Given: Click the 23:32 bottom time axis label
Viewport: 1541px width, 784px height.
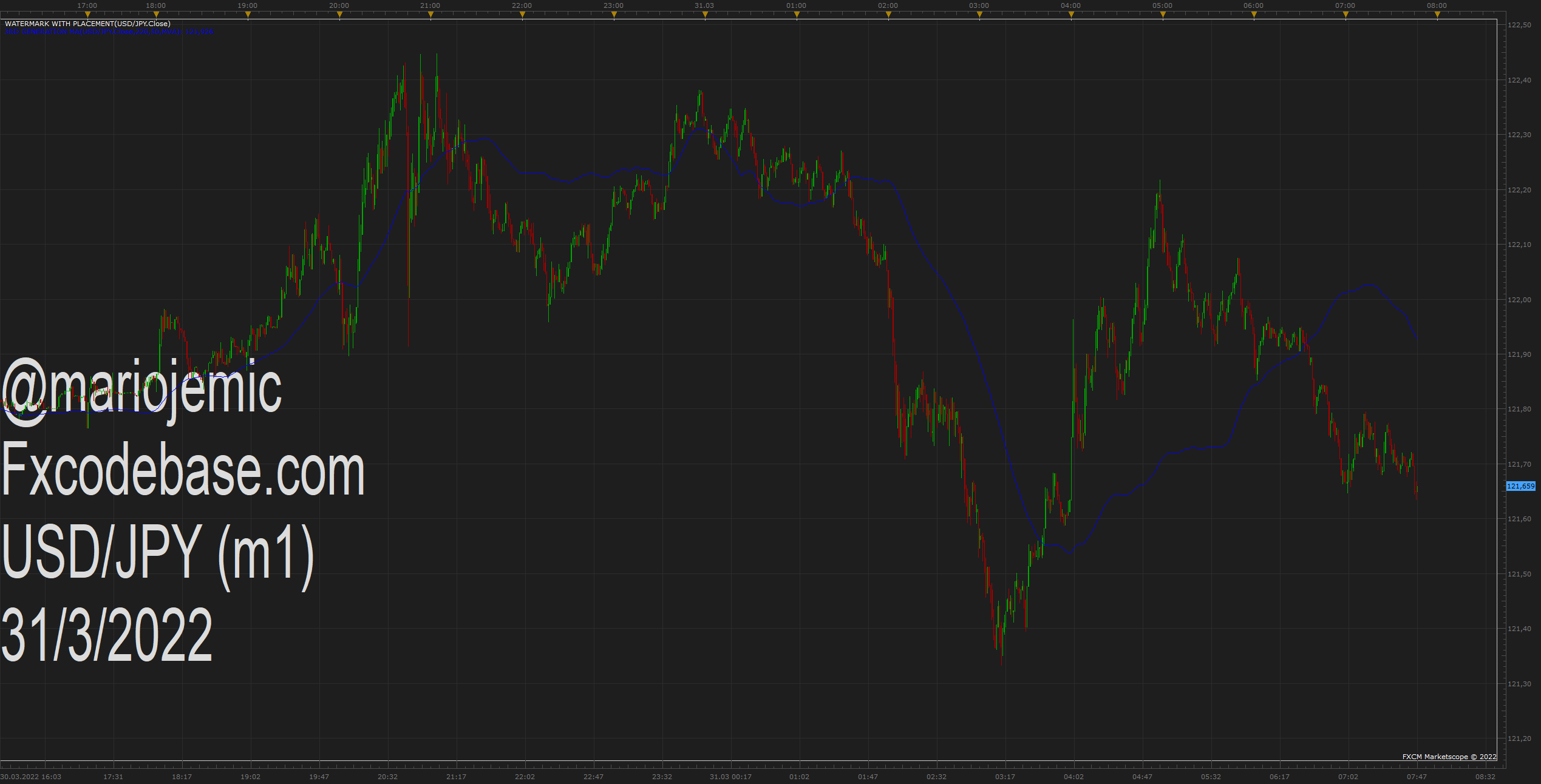Looking at the screenshot, I should pyautogui.click(x=662, y=777).
